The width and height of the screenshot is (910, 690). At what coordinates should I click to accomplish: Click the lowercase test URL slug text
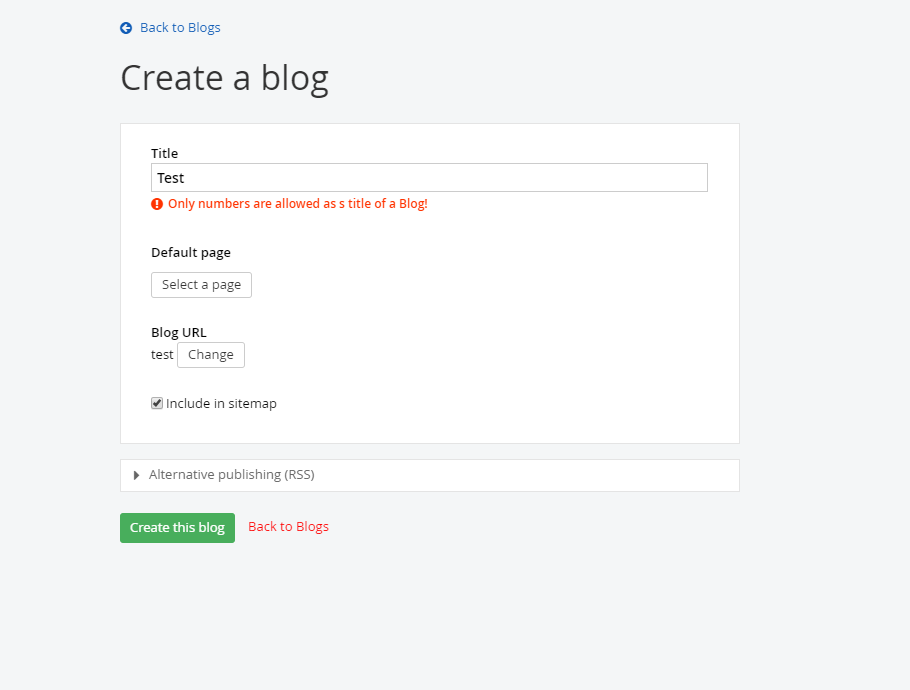(x=162, y=355)
